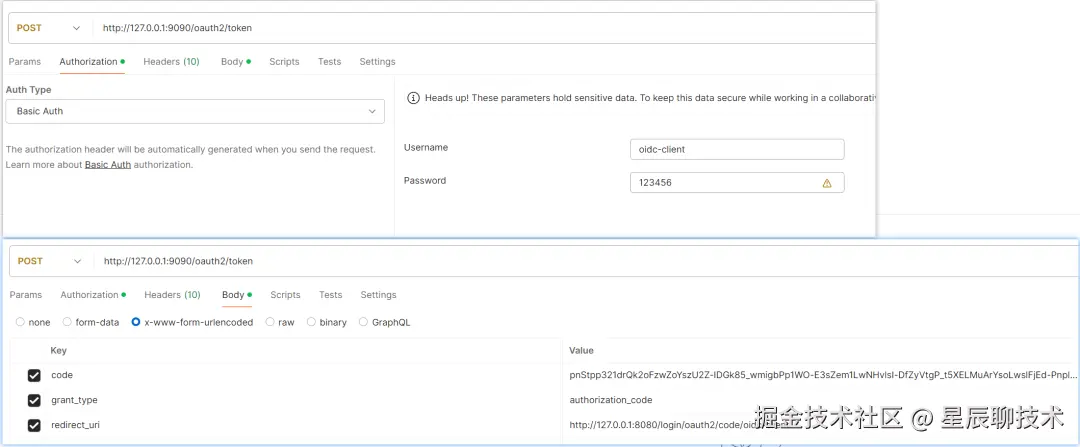Select Body tab in lower request
Screen dimensions: 1080x447
tap(237, 295)
